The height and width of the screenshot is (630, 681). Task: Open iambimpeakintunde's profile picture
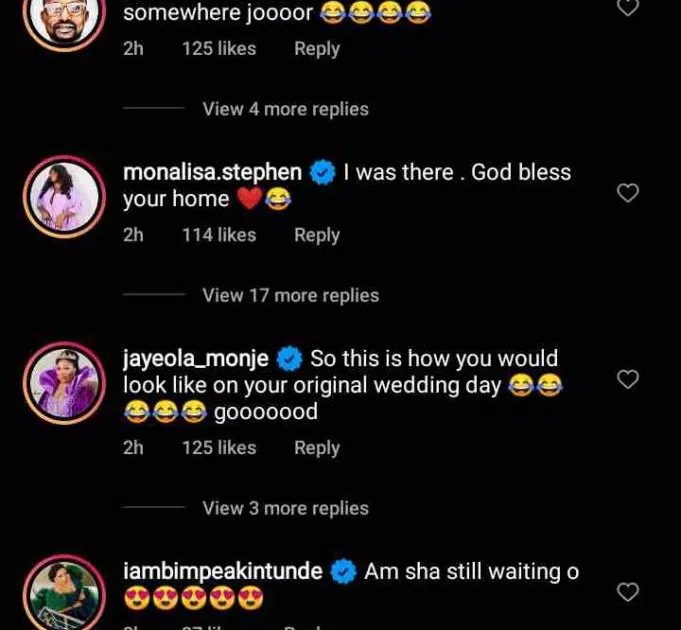click(x=64, y=593)
